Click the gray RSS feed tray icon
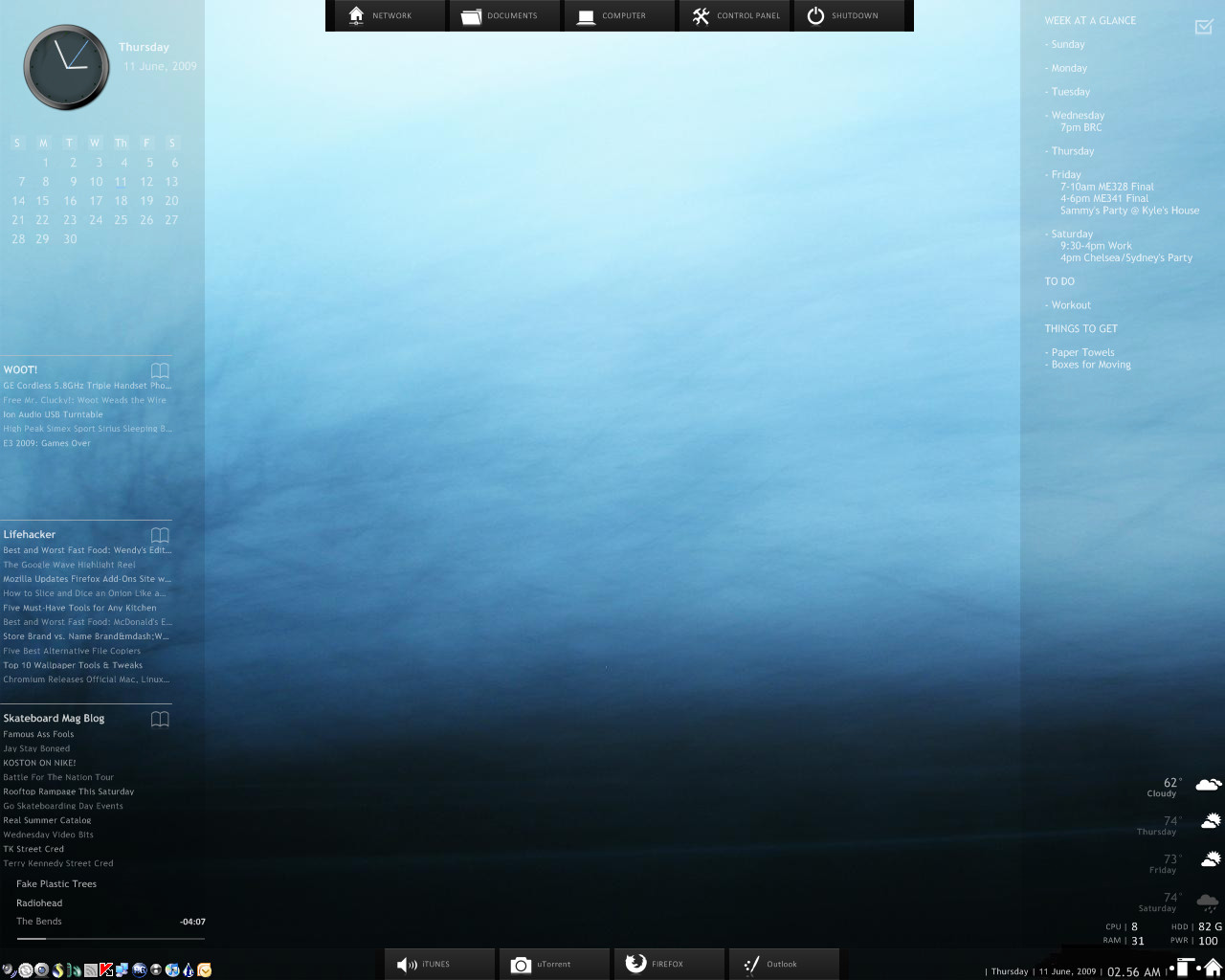The height and width of the screenshot is (980, 1225). point(91,969)
